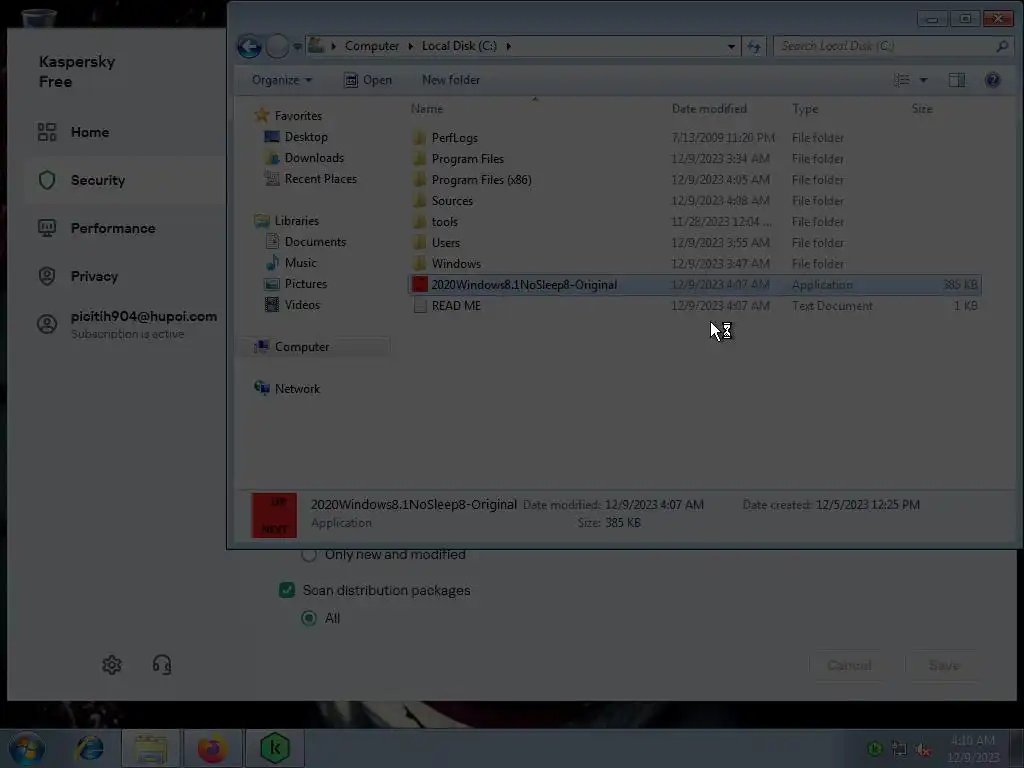Open the help question mark icon
Screen dimensions: 1024x768
point(993,80)
